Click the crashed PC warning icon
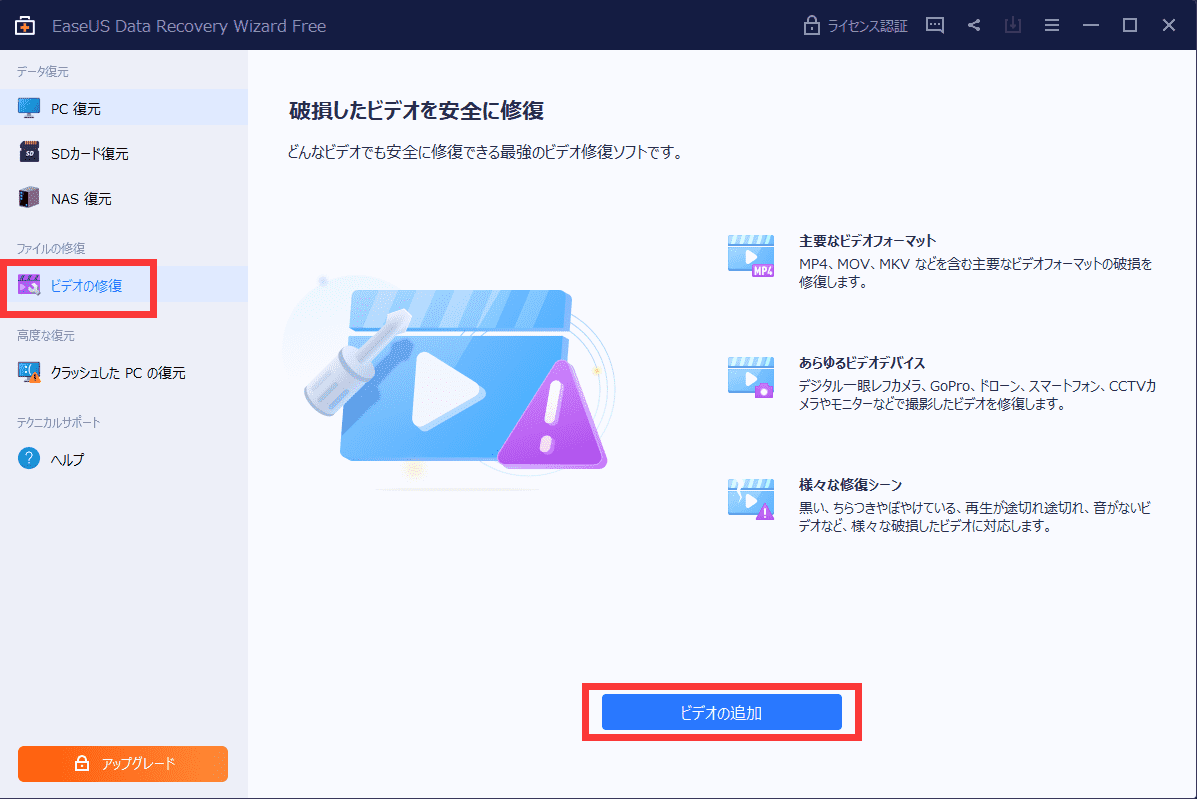Viewport: 1197px width, 799px height. pos(29,372)
